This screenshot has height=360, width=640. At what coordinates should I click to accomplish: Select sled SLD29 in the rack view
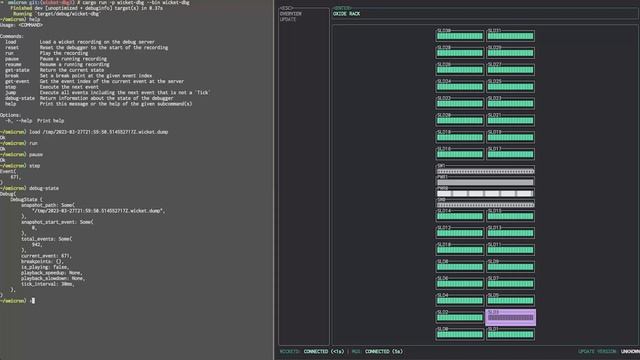click(510, 53)
